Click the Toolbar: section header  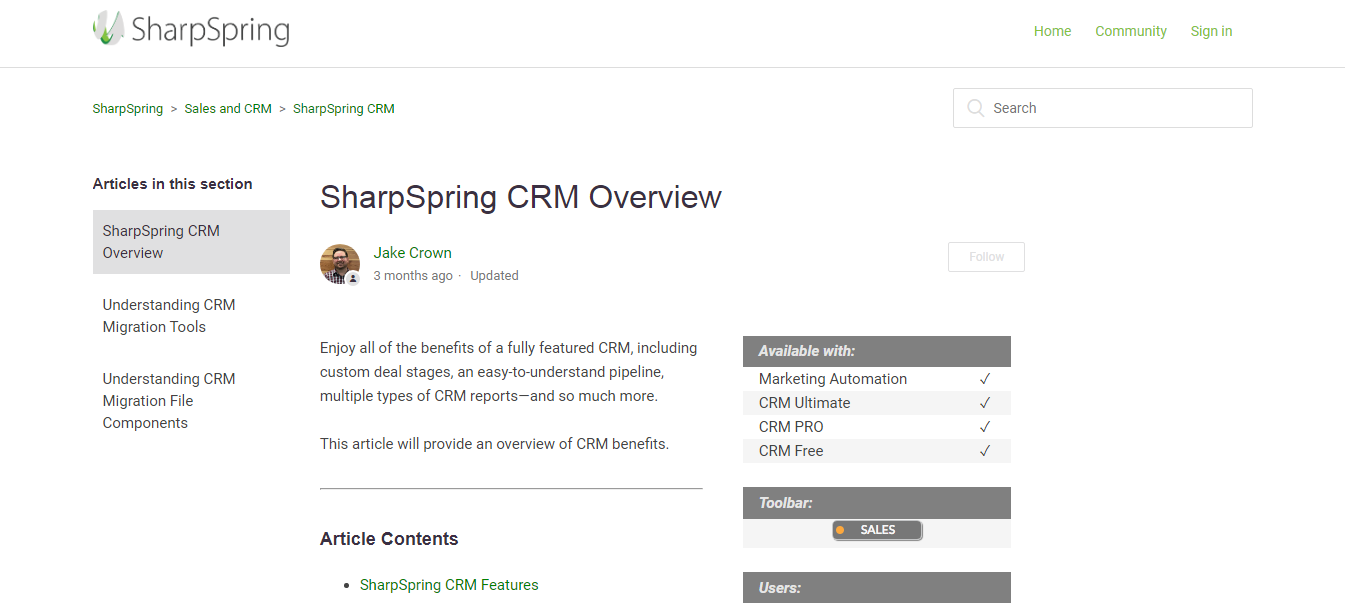click(877, 503)
